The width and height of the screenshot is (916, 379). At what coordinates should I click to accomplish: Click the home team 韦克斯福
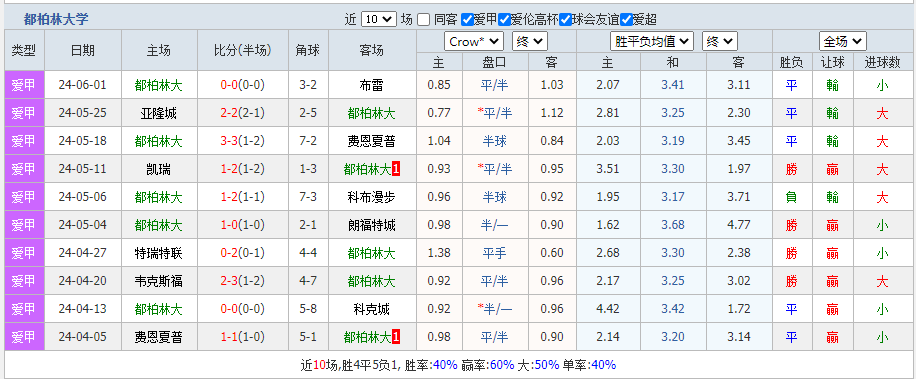point(158,281)
